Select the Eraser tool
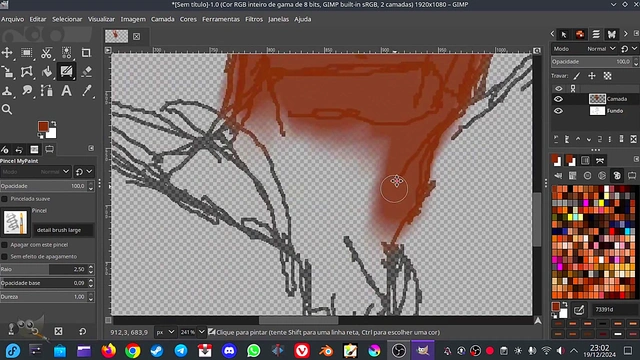Viewport: 640px width, 360px height. (86, 72)
